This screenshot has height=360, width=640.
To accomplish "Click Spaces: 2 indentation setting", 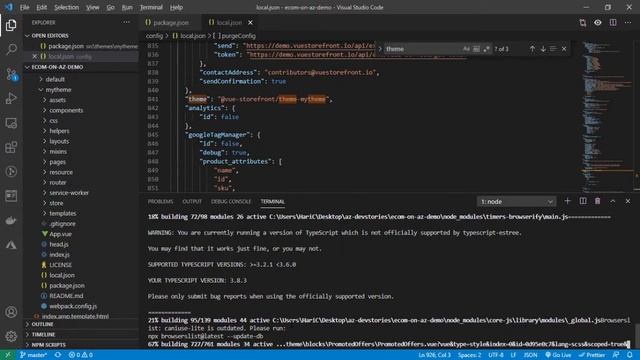I will point(469,355).
